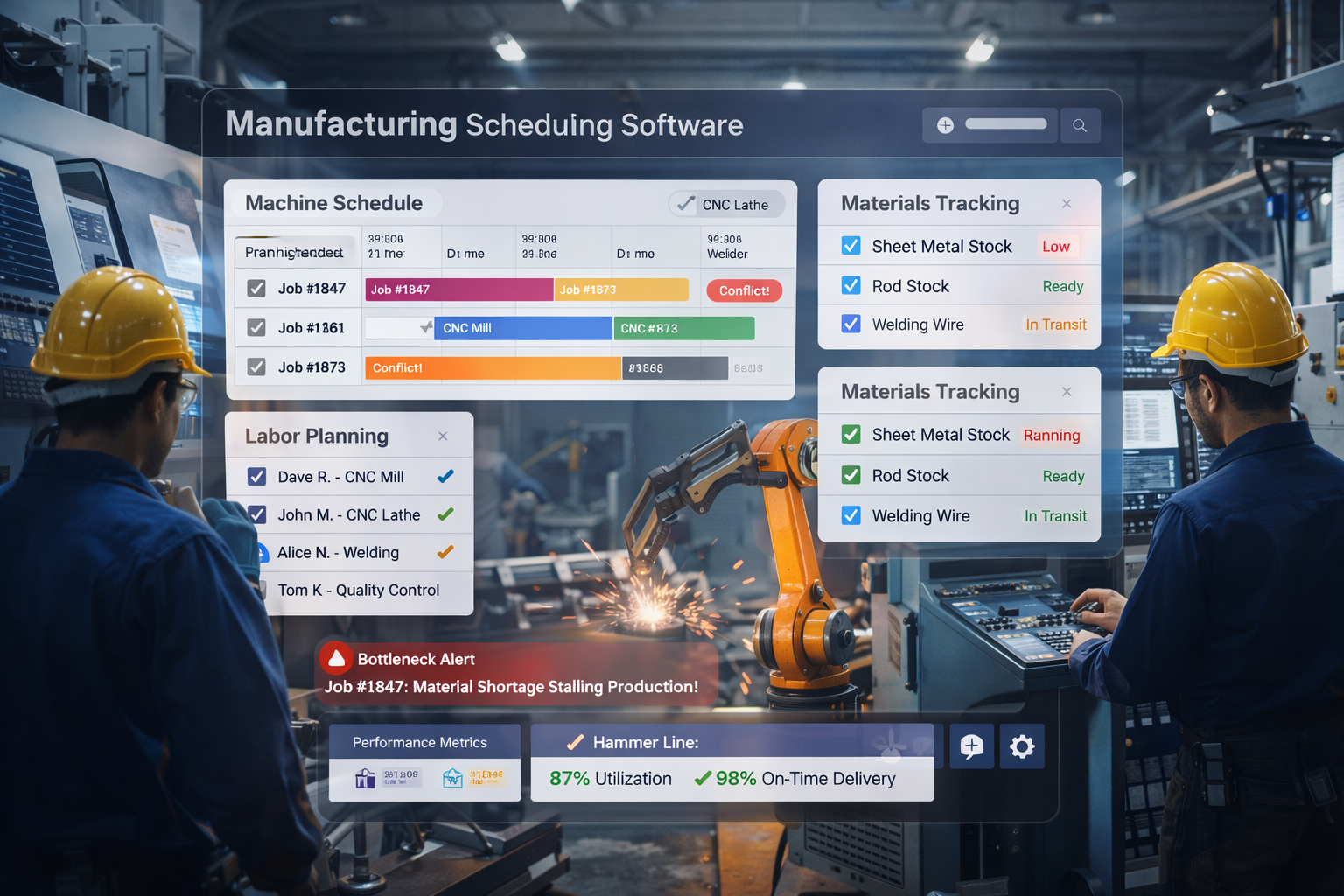This screenshot has height=896, width=1344.
Task: Click the Conflict! button in Job #1847 row
Action: coord(744,290)
